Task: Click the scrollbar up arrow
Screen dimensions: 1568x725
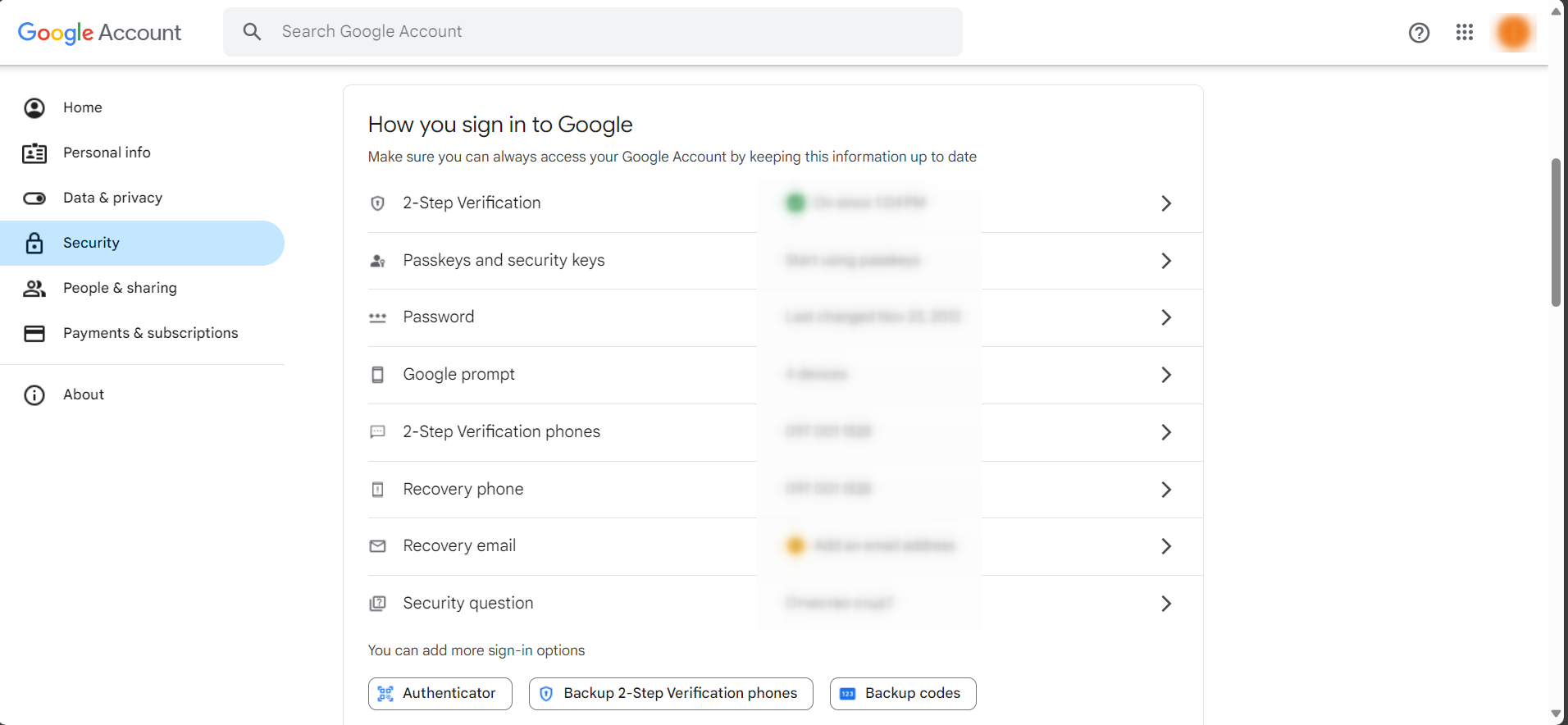Action: (x=1556, y=11)
